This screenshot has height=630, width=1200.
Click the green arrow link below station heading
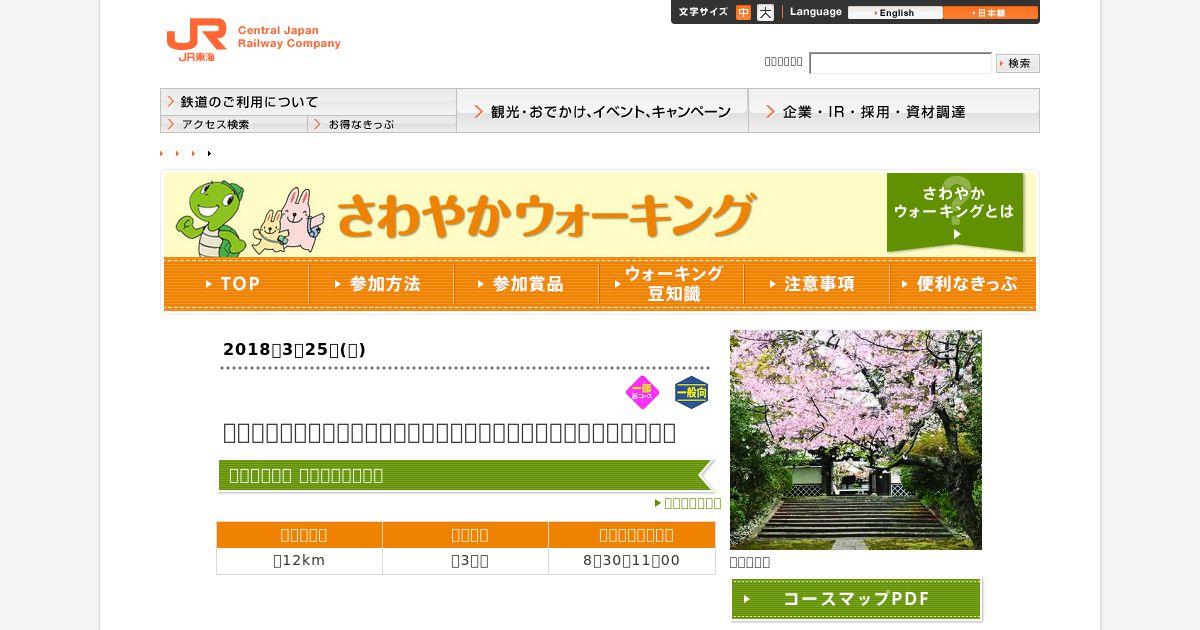tap(688, 503)
